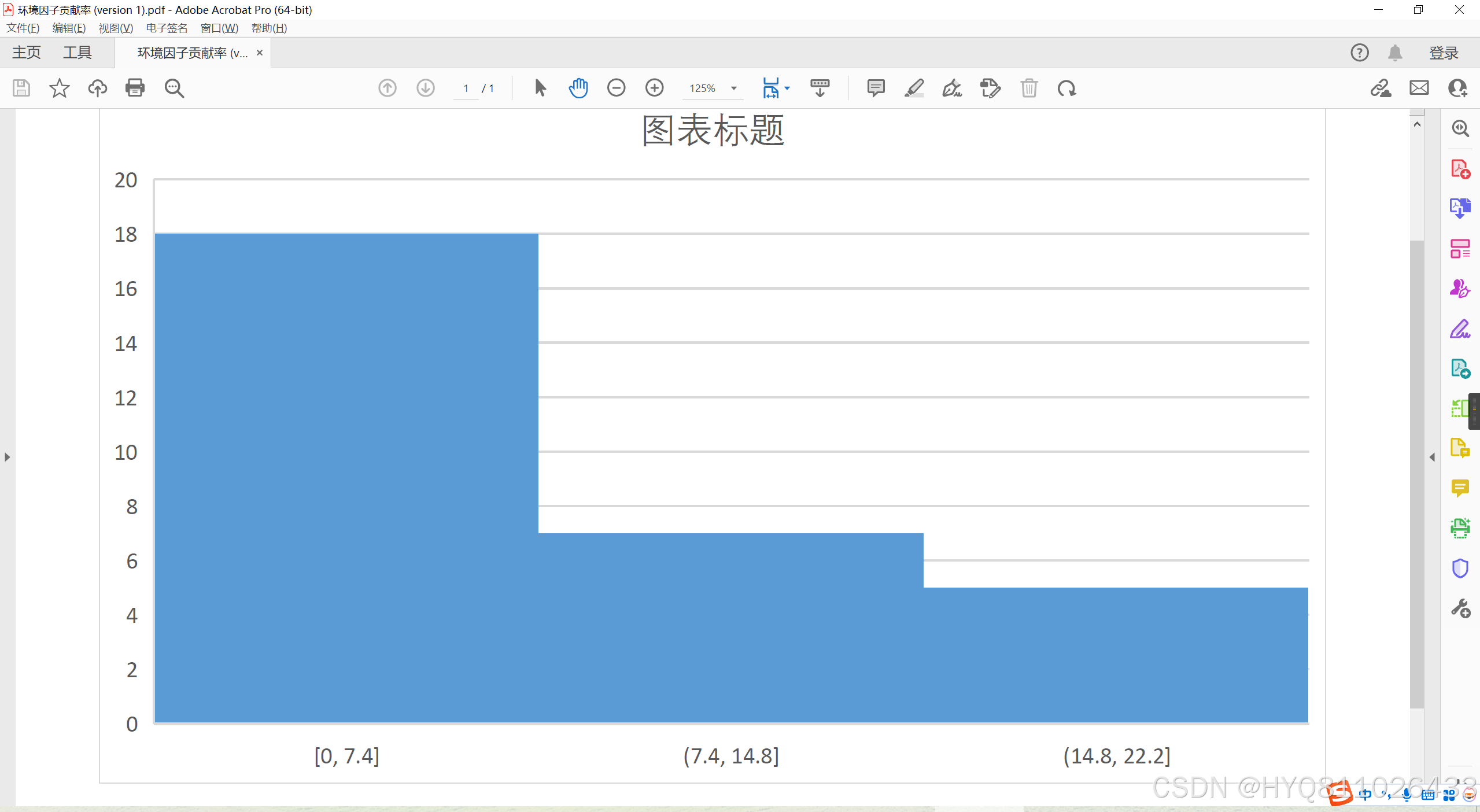Click the arrow Selection tool

coord(540,88)
